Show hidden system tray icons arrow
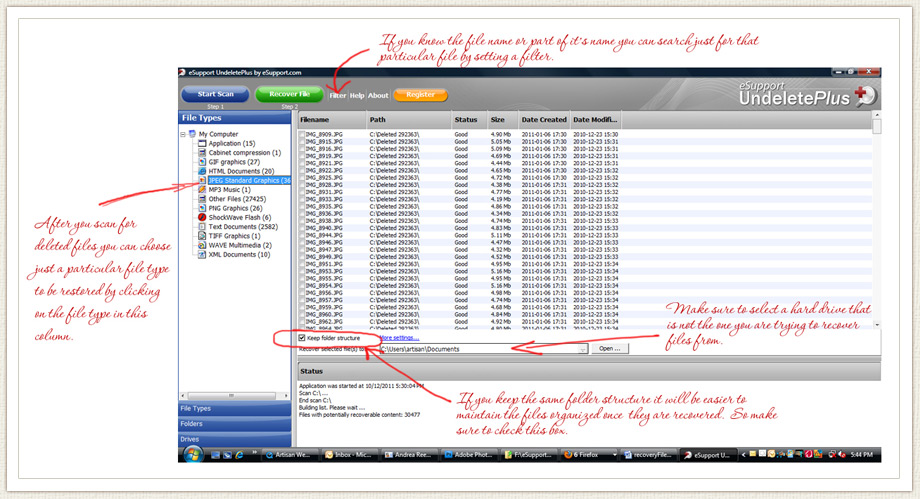 (743, 455)
